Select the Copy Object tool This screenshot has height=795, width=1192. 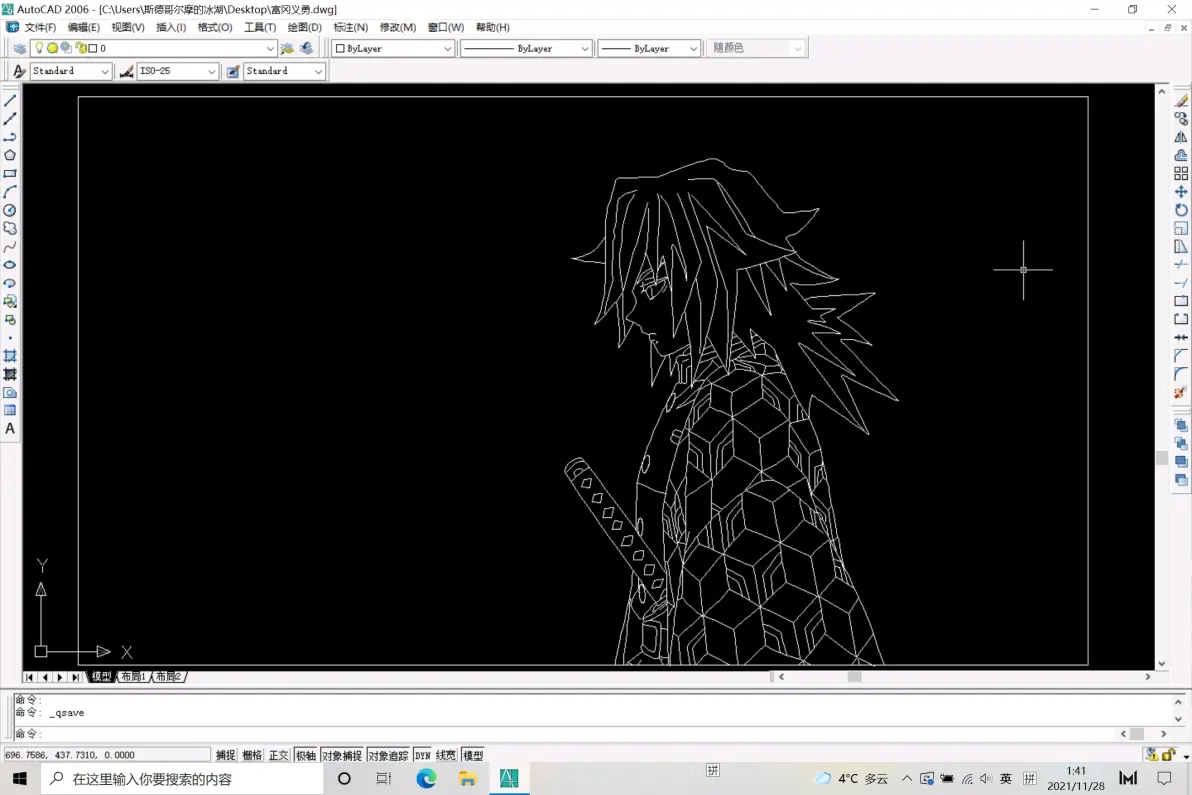tap(1181, 119)
